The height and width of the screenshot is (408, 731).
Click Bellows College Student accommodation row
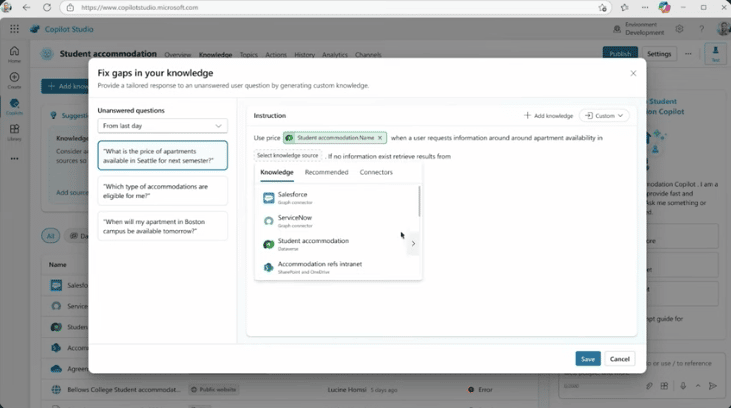[x=289, y=389]
